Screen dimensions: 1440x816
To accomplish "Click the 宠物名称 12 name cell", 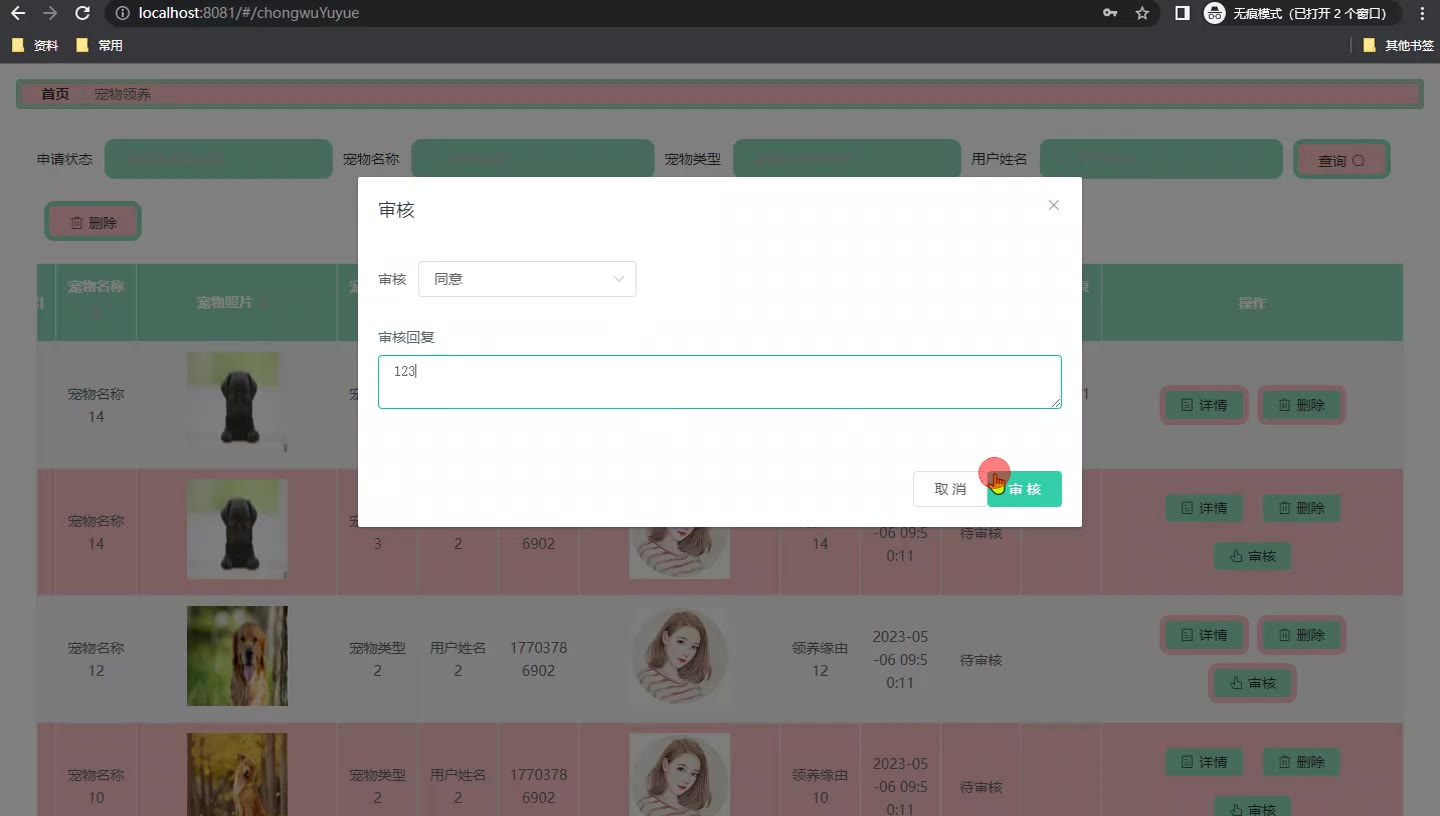I will pos(96,659).
